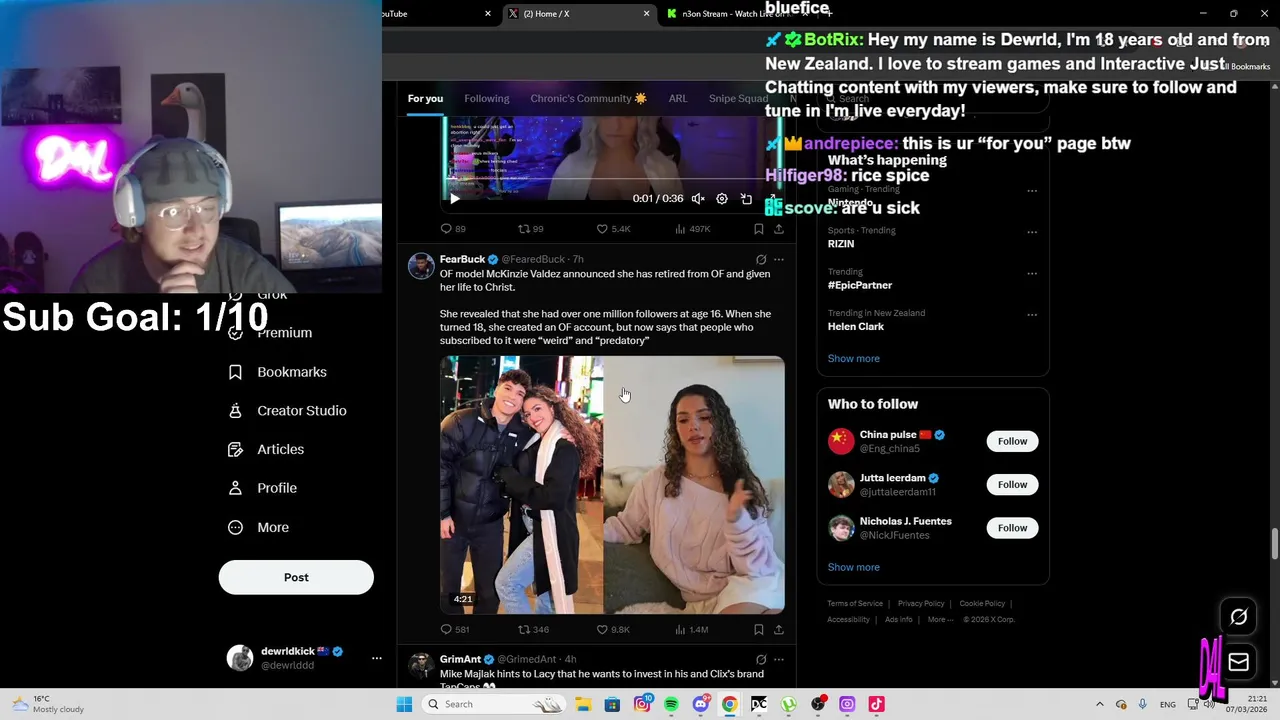This screenshot has height=720, width=1280.
Task: Open the Chronic's Community tab
Action: (588, 98)
